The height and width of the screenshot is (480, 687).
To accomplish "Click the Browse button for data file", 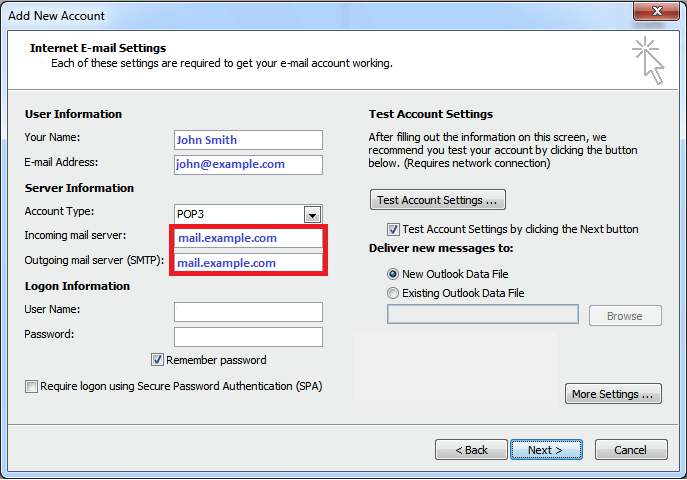I will [625, 316].
